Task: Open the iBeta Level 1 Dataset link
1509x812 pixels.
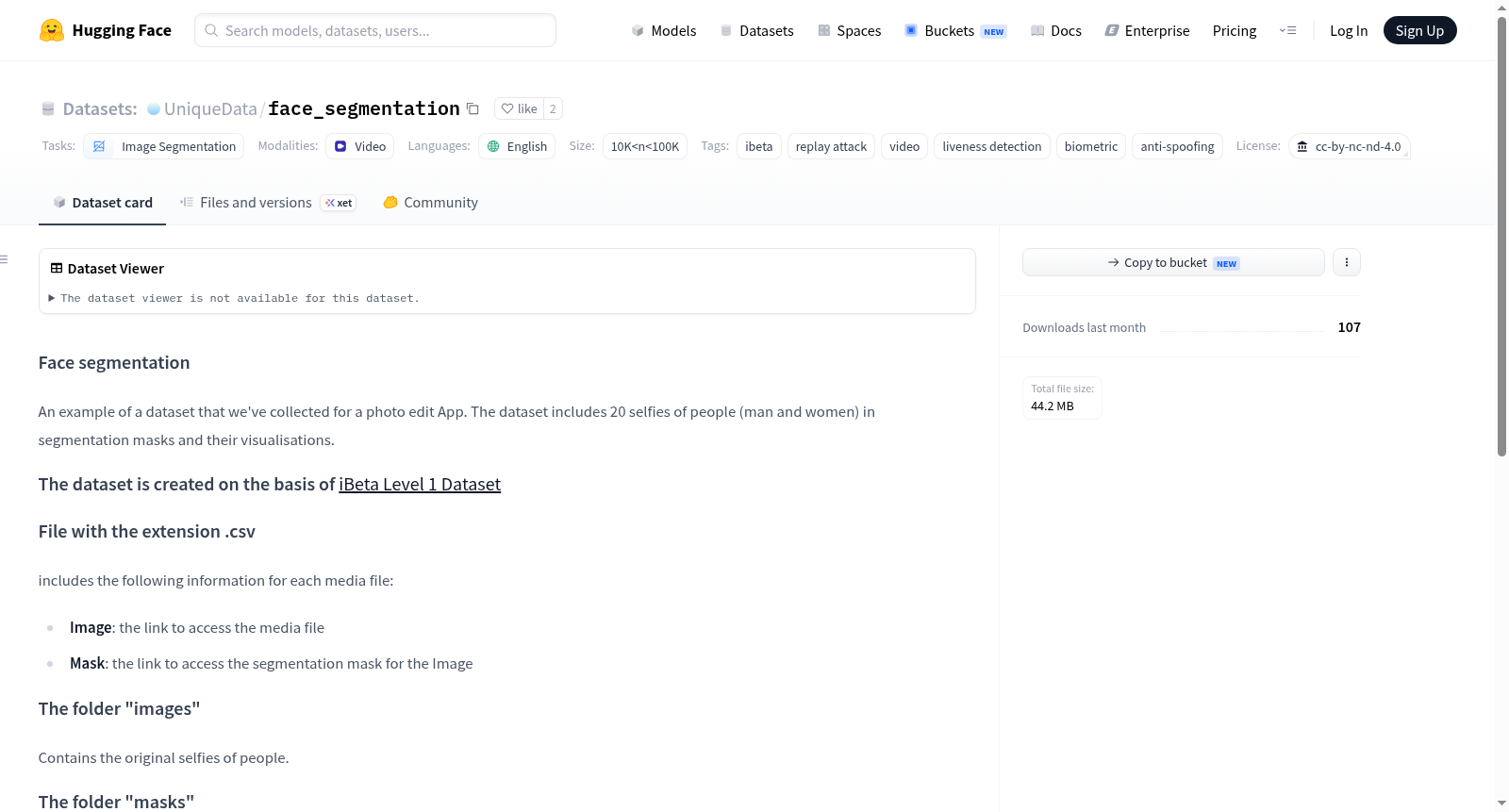Action: coord(420,484)
